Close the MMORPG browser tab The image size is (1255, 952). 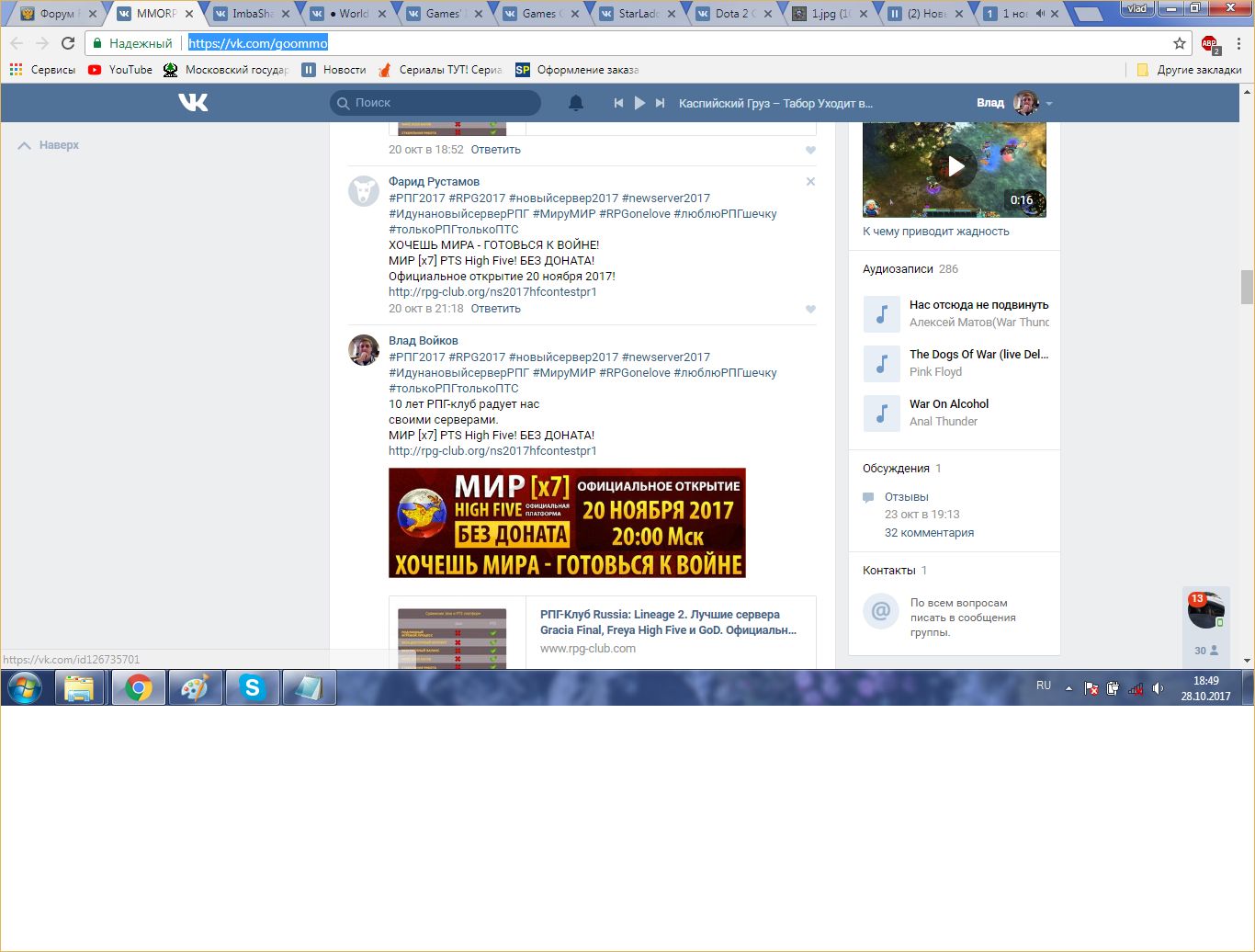(x=189, y=14)
